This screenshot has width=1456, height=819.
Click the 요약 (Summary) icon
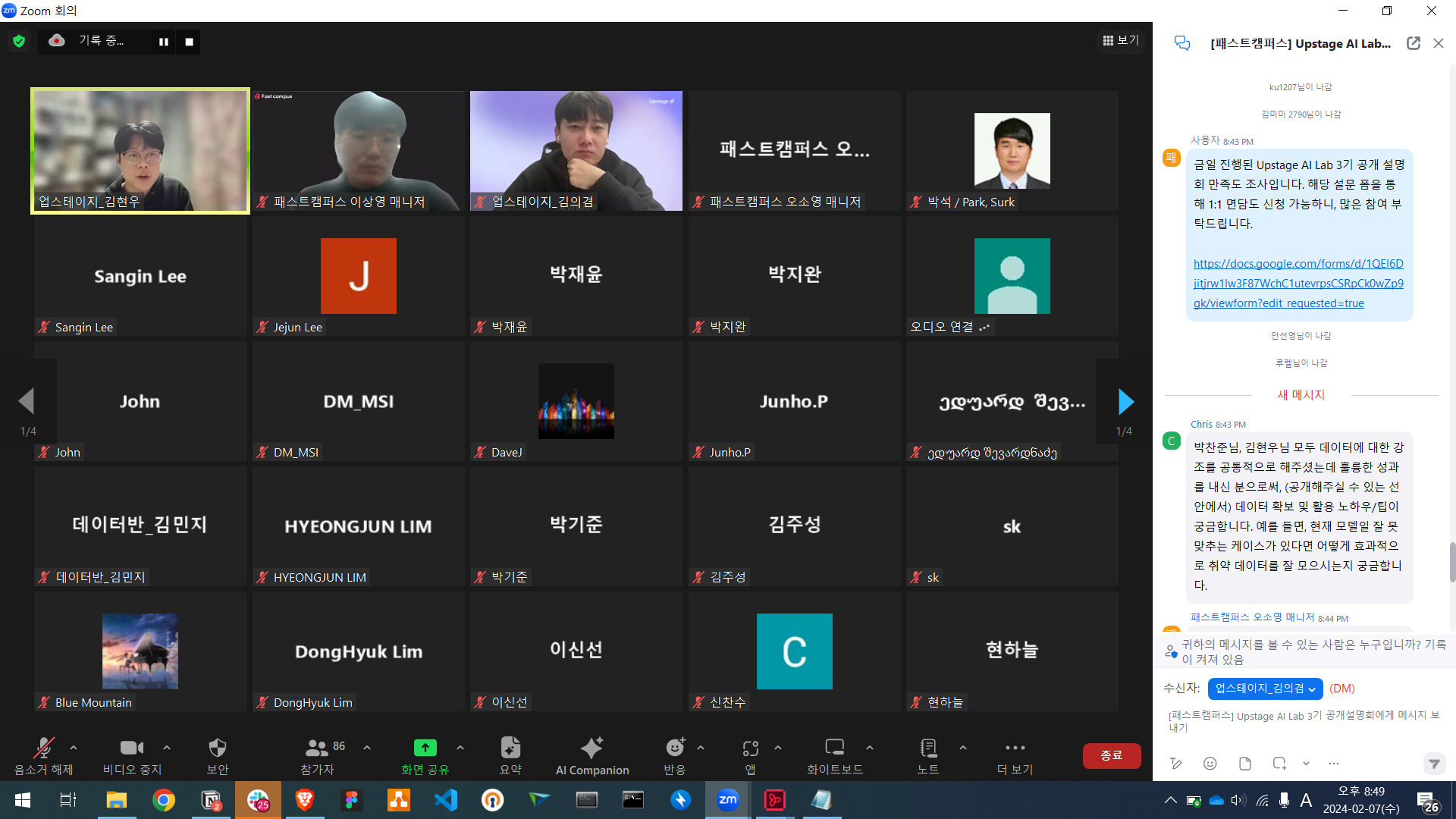coord(510,748)
